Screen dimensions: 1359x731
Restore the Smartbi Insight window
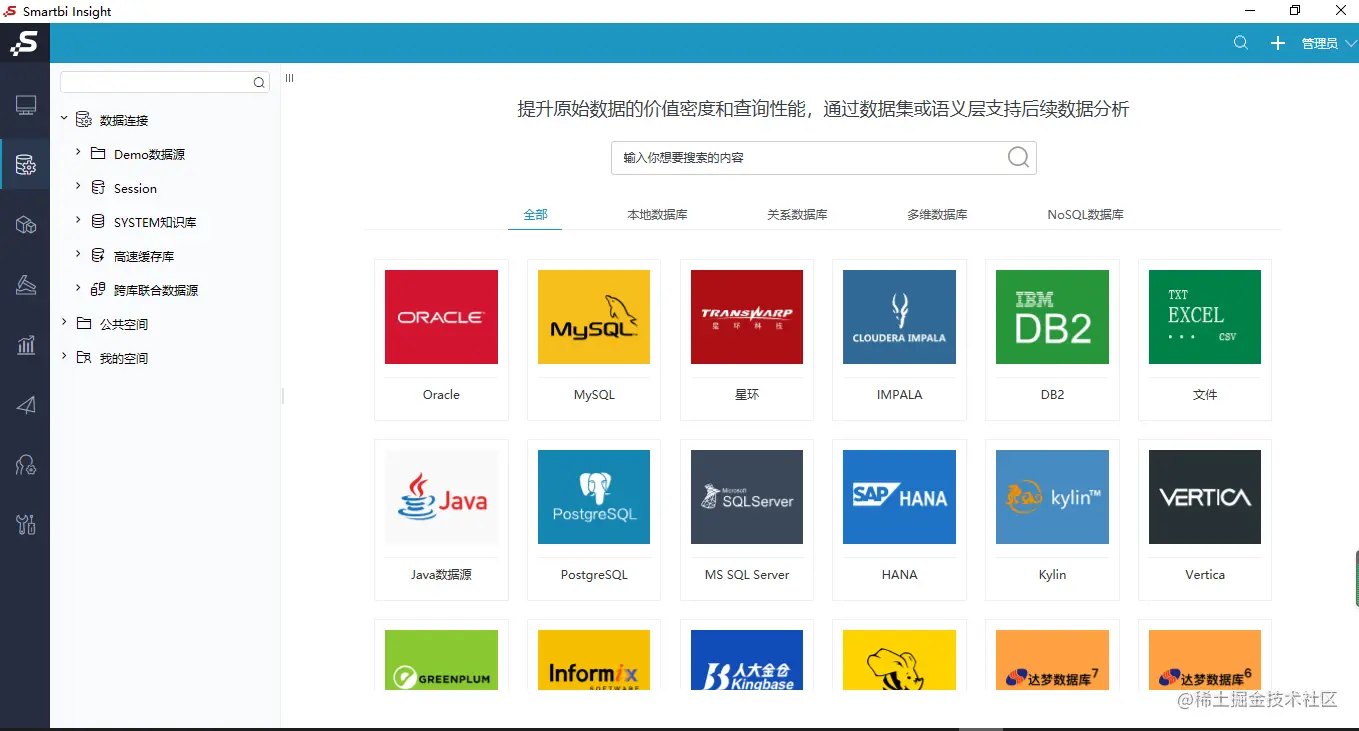point(1295,10)
